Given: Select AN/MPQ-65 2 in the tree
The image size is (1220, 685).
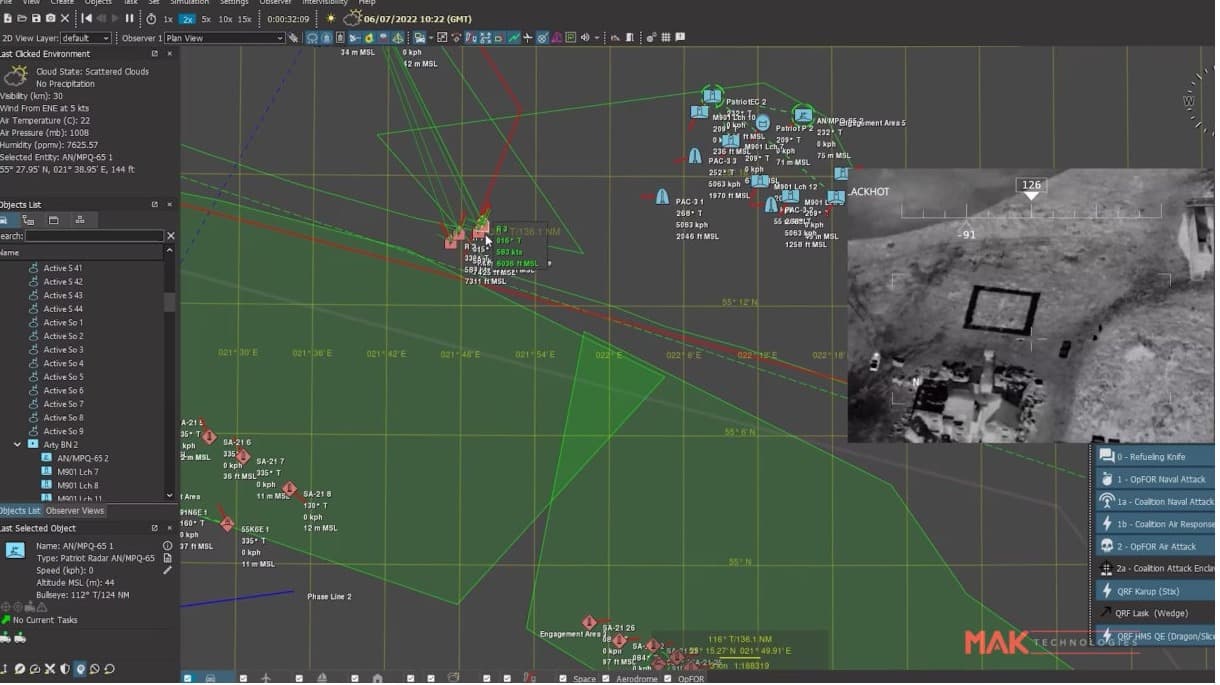Looking at the screenshot, I should pyautogui.click(x=83, y=459).
